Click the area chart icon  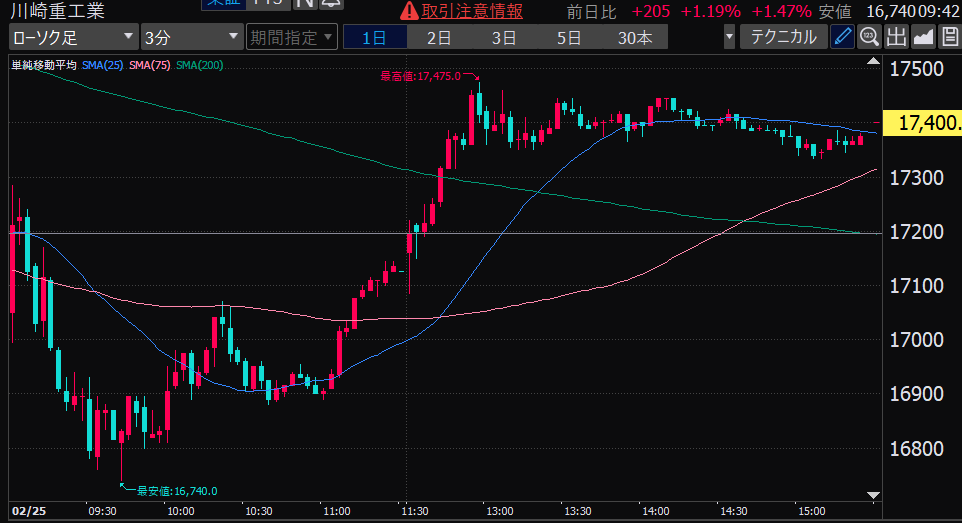922,38
